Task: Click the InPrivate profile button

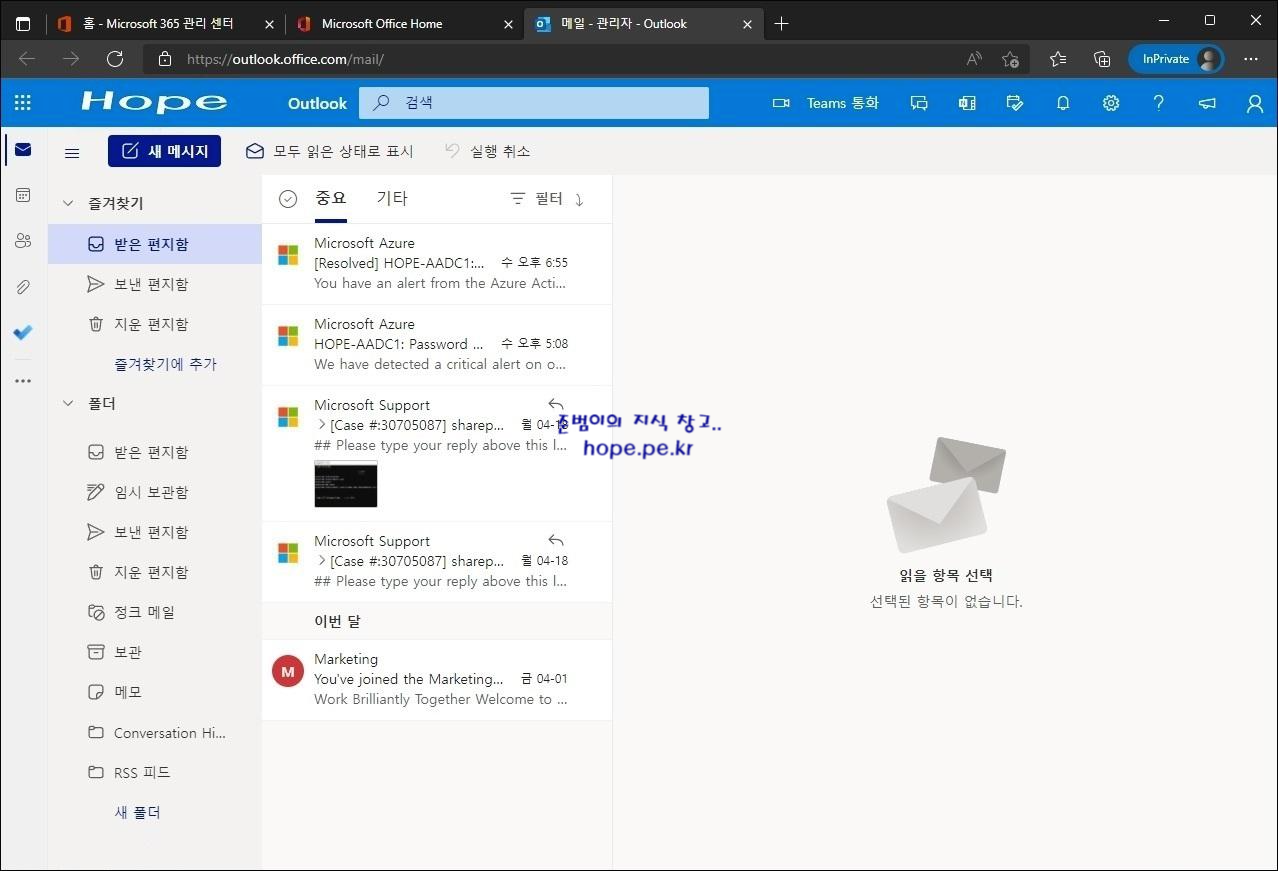Action: point(1178,59)
